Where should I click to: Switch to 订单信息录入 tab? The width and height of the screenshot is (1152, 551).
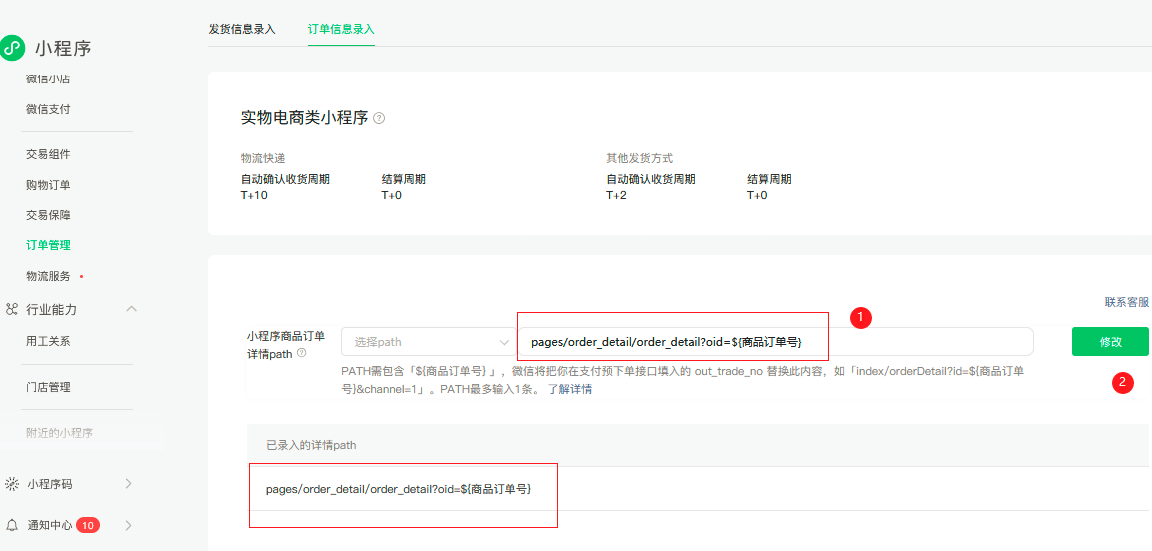click(342, 29)
